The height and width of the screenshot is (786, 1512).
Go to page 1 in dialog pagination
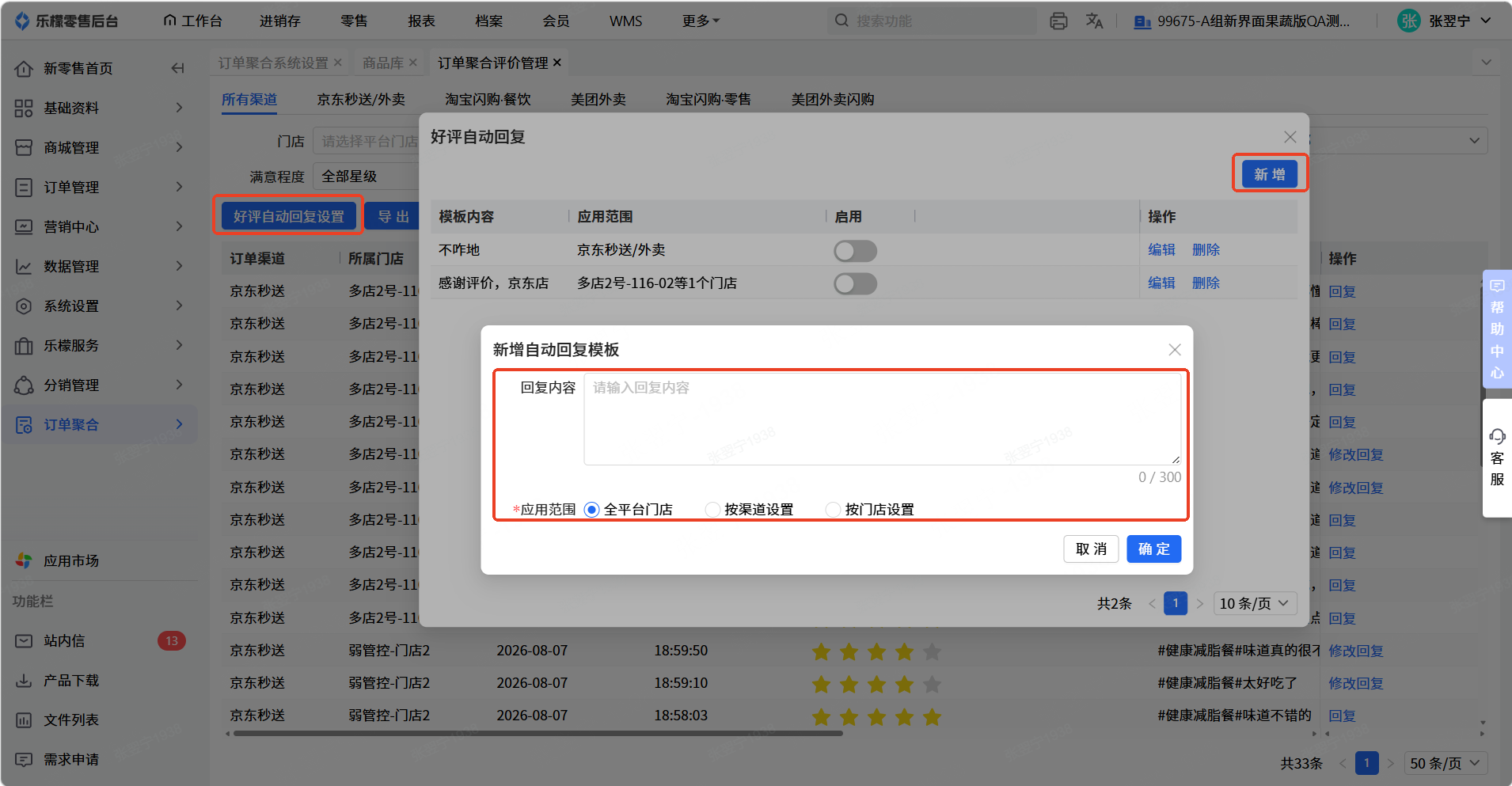[x=1176, y=604]
